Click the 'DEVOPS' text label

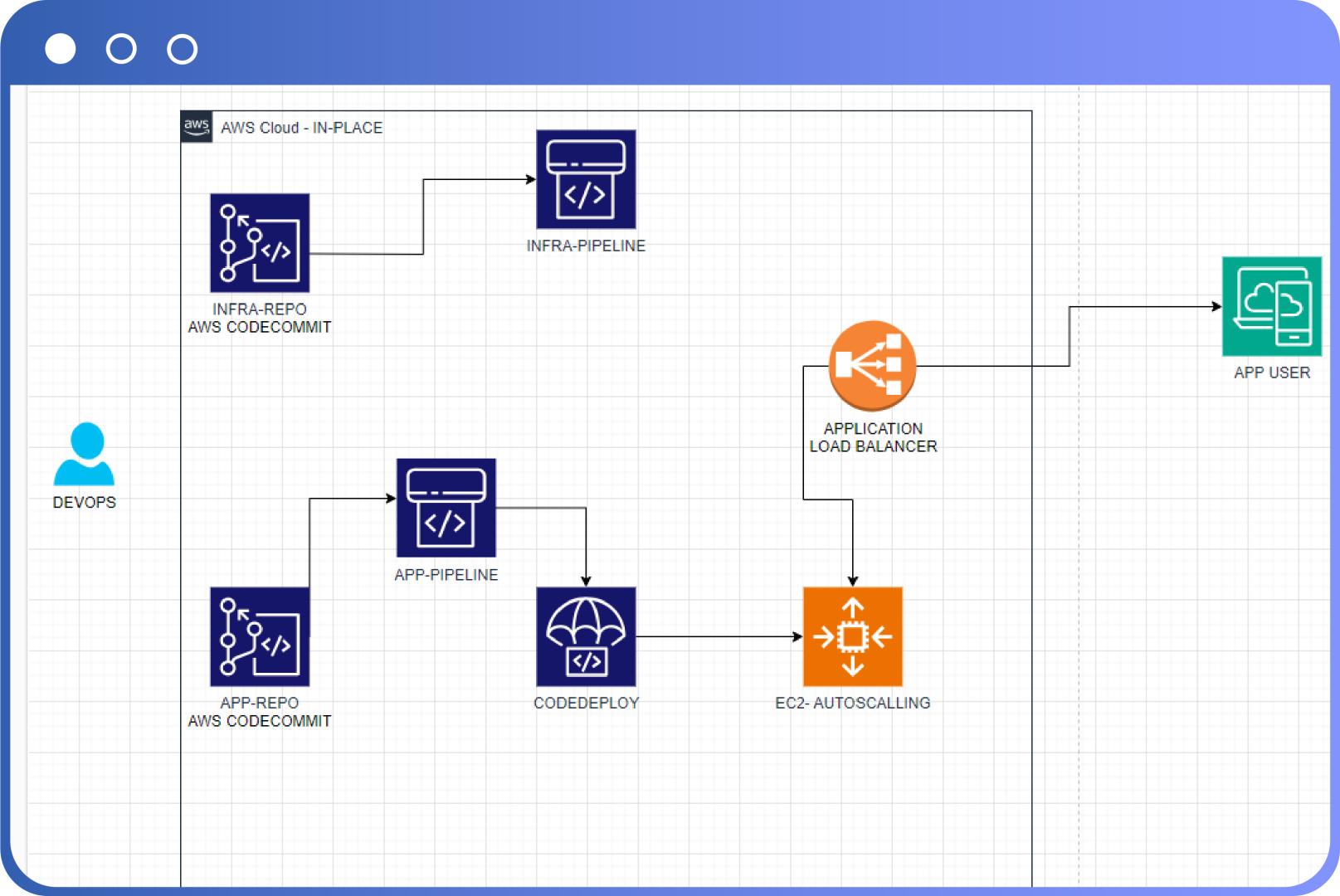click(84, 502)
